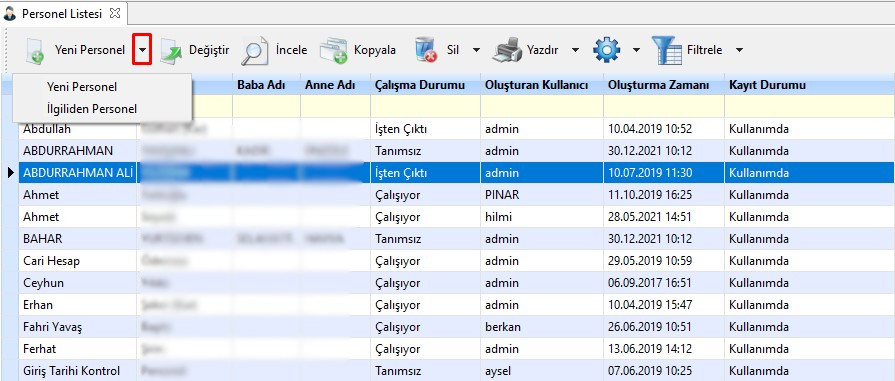The image size is (895, 381).
Task: Click the date 11.10.2019 16:25
Action: point(650,195)
